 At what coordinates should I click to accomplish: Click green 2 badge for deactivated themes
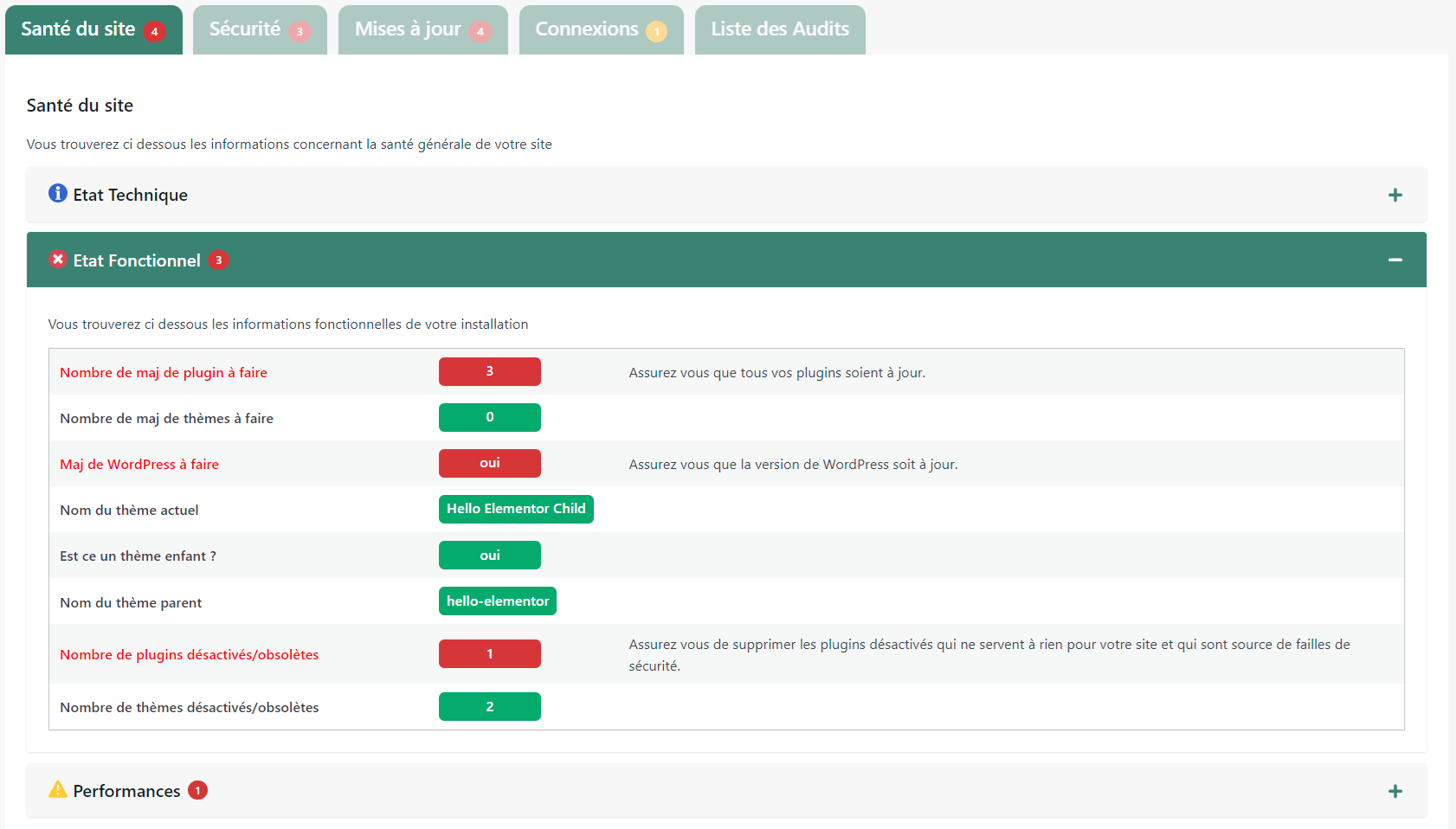point(490,706)
